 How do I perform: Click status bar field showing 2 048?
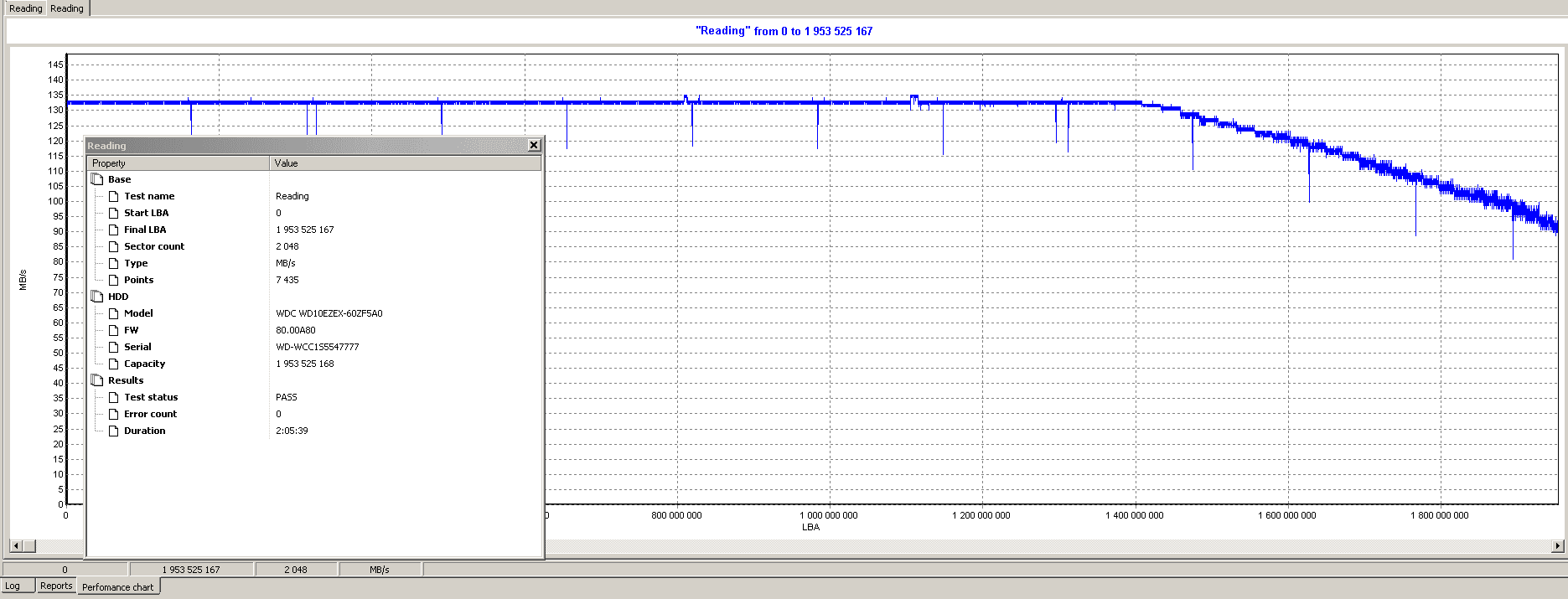tap(295, 570)
